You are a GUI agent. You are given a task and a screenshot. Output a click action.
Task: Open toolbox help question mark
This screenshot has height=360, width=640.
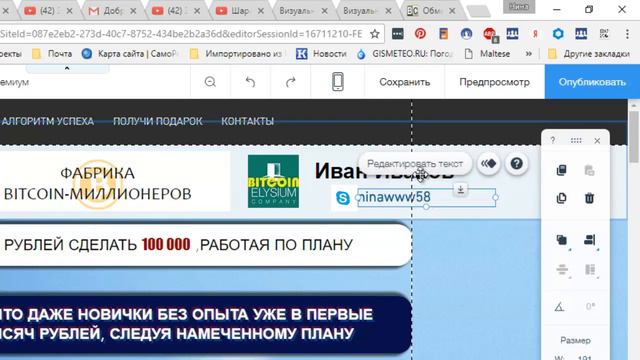click(553, 140)
